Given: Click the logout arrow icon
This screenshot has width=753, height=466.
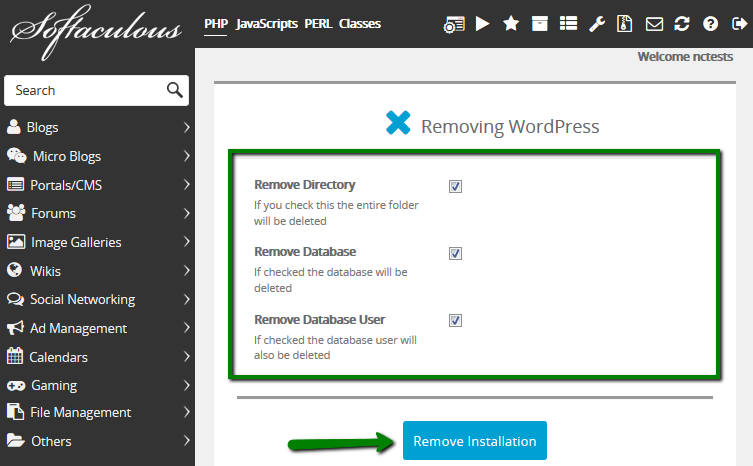Looking at the screenshot, I should 739,24.
